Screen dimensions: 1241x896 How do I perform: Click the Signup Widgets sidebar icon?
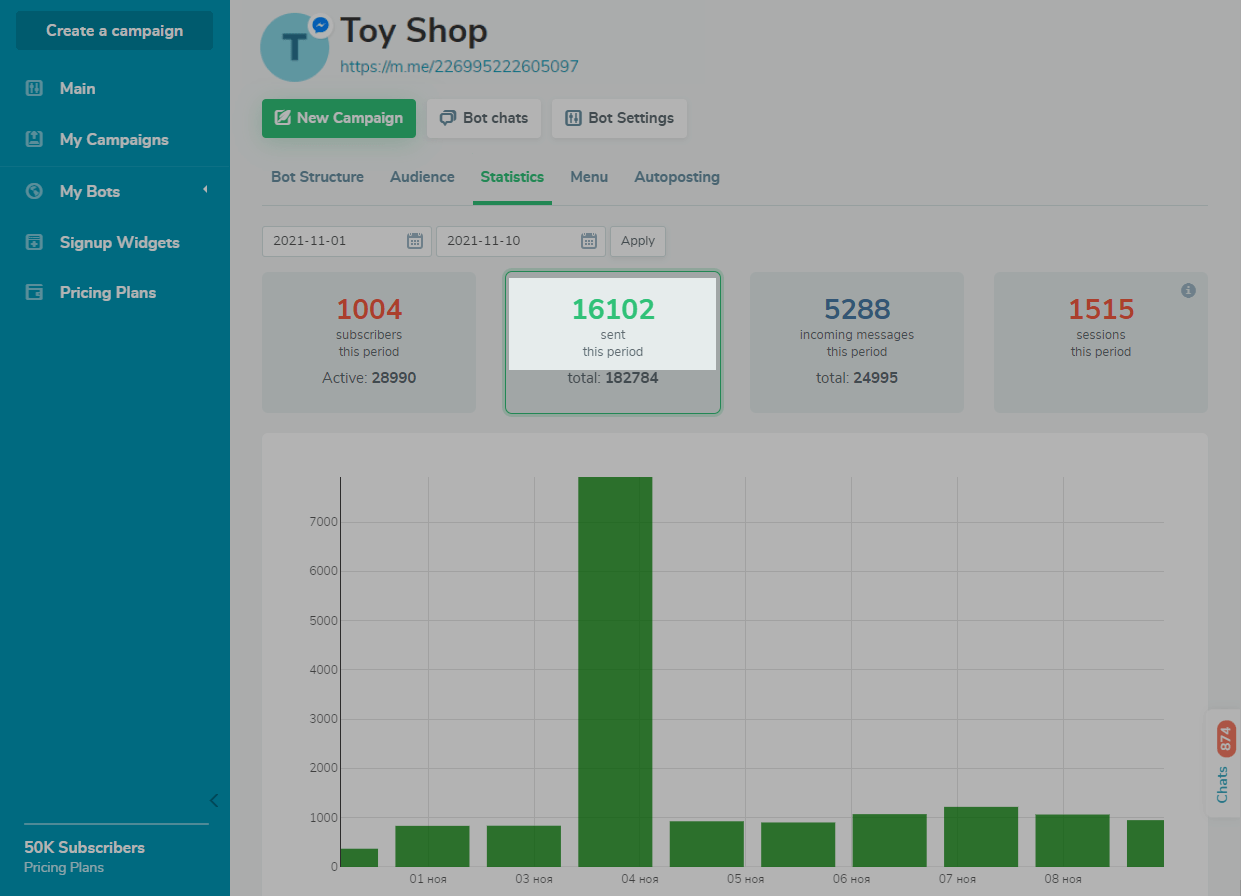click(x=34, y=242)
